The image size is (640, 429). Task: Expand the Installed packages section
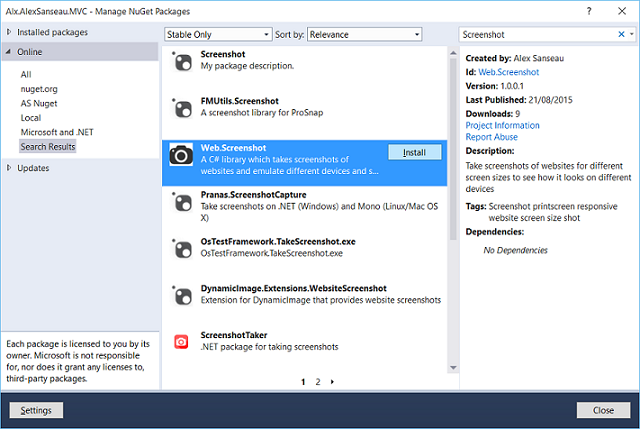[9, 32]
